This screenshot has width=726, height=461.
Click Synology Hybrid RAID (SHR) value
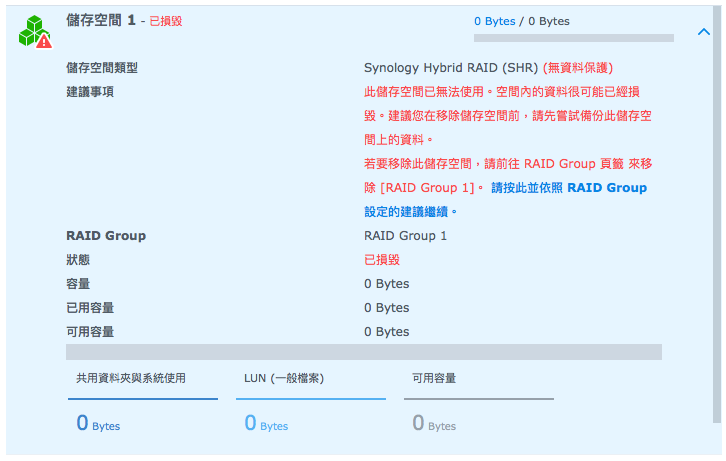click(451, 68)
